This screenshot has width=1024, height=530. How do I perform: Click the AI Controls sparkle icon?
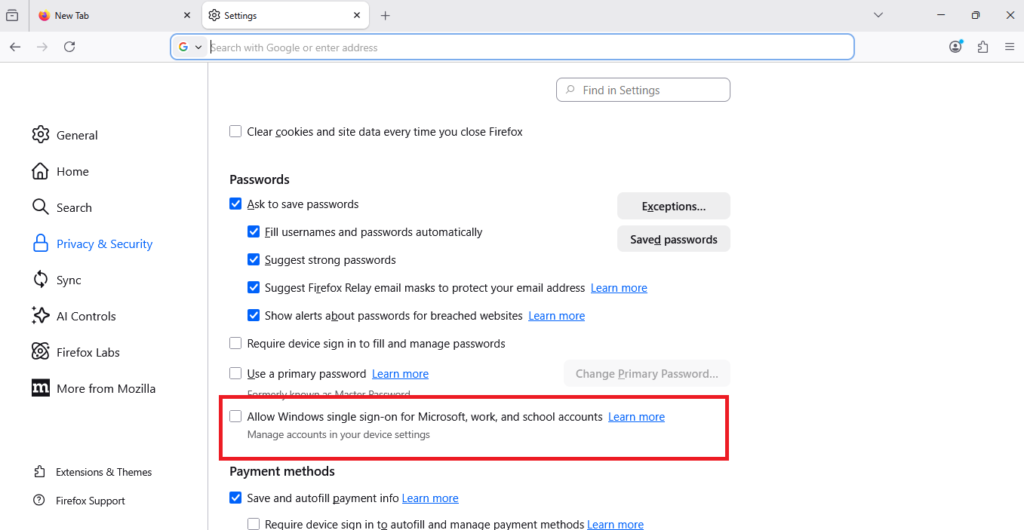[x=40, y=316]
